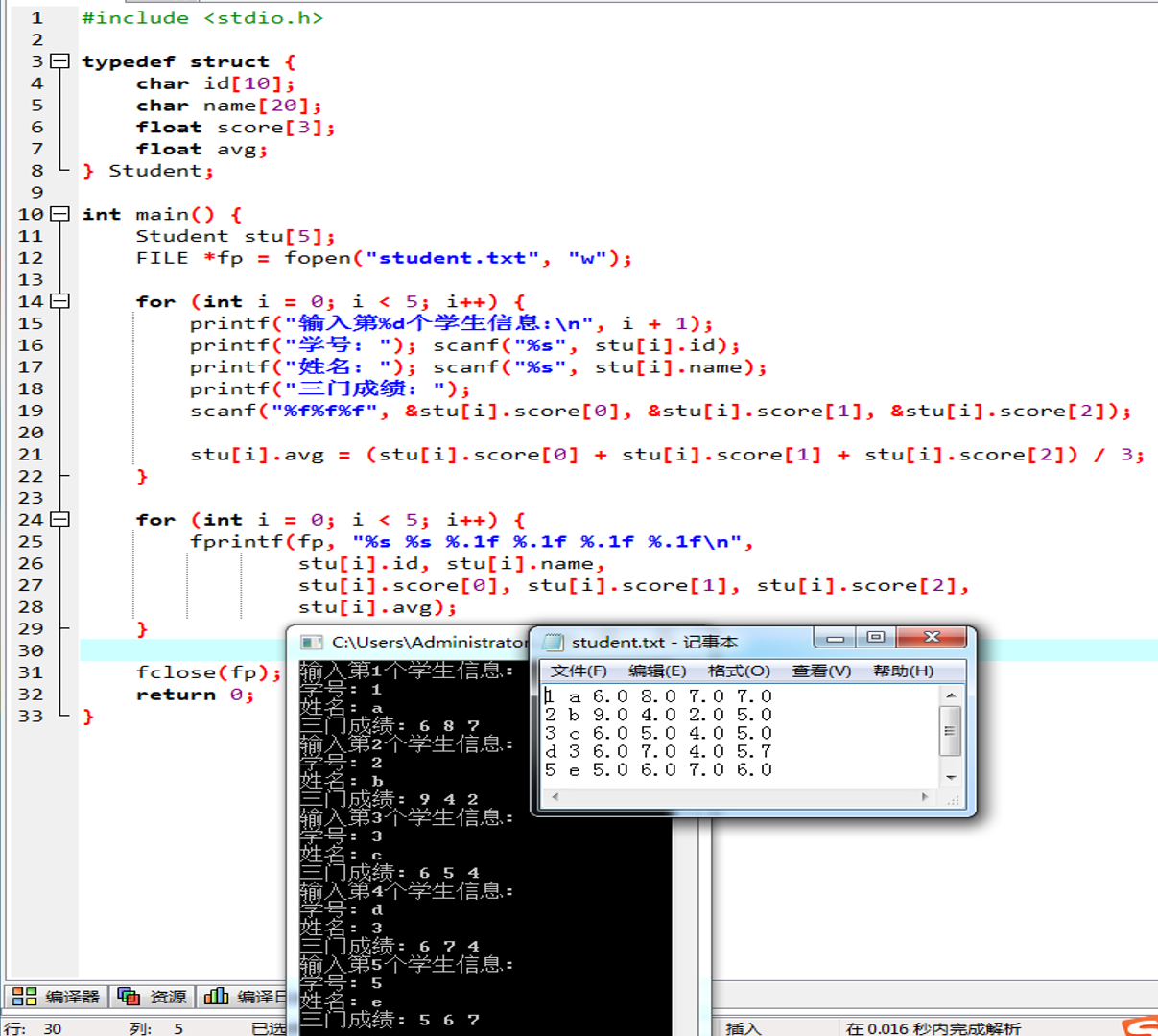Click the C:\Users\Administrator console title text
This screenshot has width=1158, height=1036.
(430, 642)
